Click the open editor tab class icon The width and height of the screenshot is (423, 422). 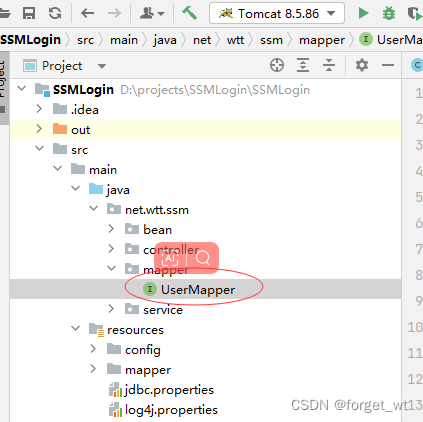[417, 65]
